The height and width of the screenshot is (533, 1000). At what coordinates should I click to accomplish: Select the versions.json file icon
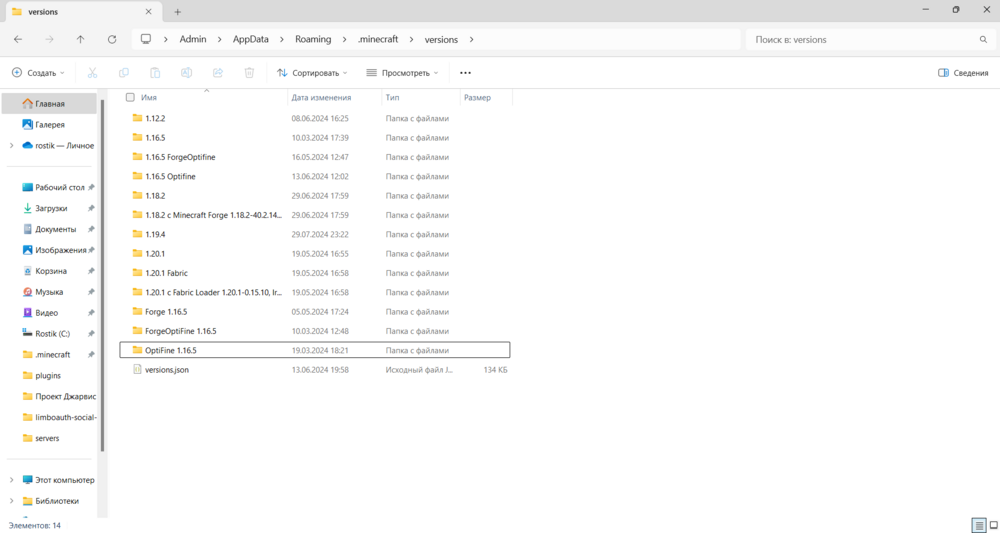pyautogui.click(x=136, y=369)
